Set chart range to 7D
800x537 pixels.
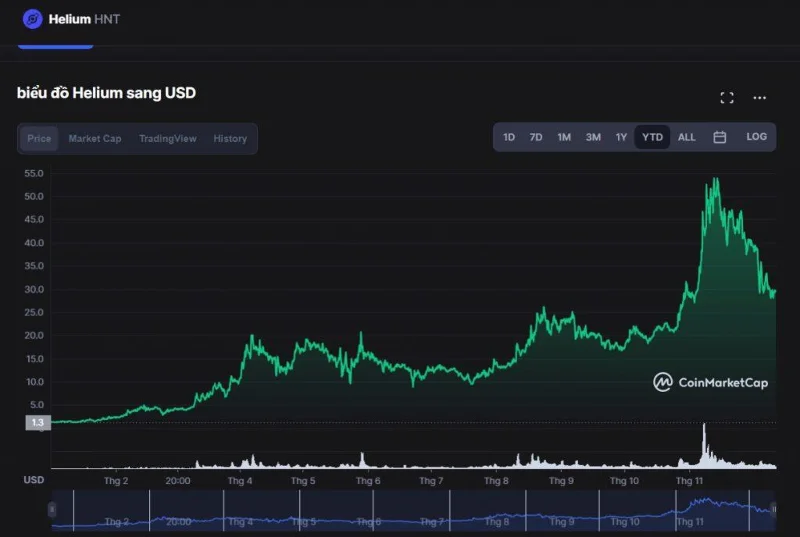coord(536,137)
